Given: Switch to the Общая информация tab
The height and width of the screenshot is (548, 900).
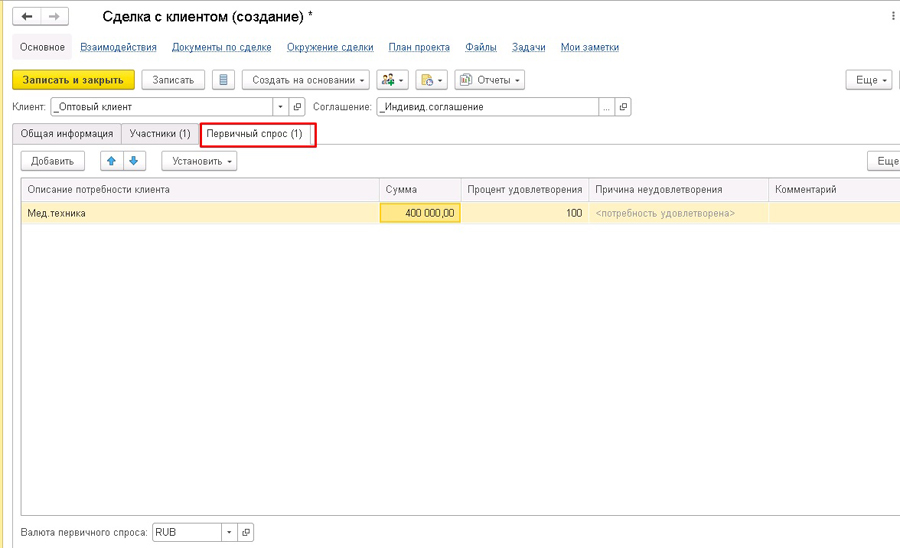Looking at the screenshot, I should pyautogui.click(x=67, y=134).
